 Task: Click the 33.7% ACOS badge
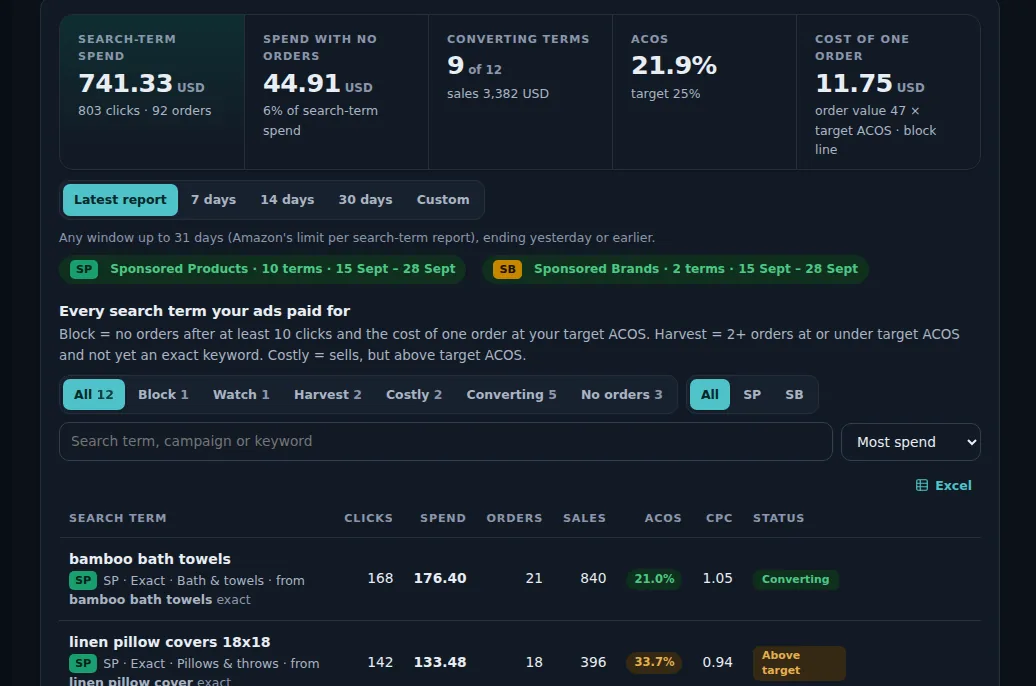coord(654,662)
